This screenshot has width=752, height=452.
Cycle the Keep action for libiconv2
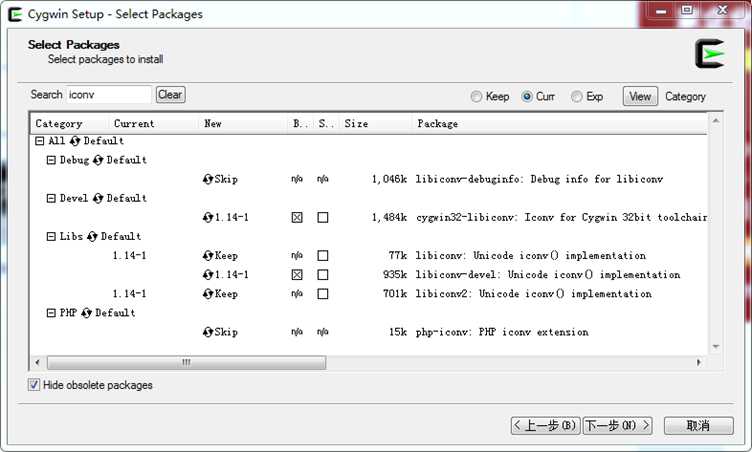point(208,294)
